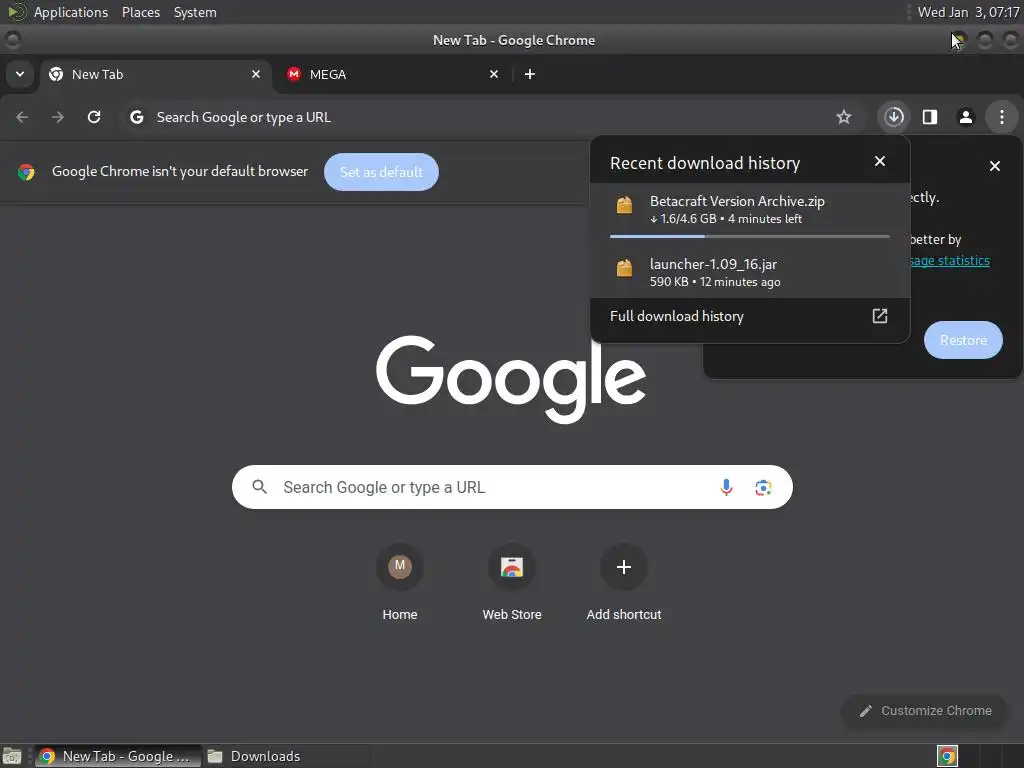Open the Home shortcut tile
The width and height of the screenshot is (1024, 768).
(400, 582)
